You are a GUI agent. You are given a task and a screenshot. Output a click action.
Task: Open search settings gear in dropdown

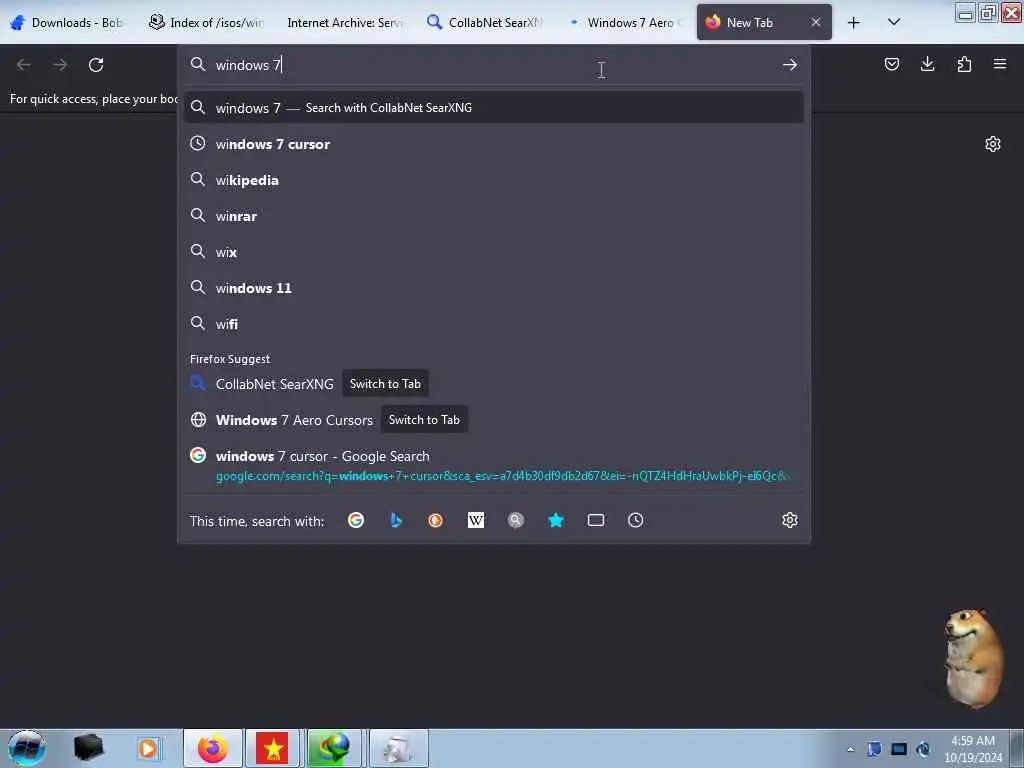click(x=790, y=520)
